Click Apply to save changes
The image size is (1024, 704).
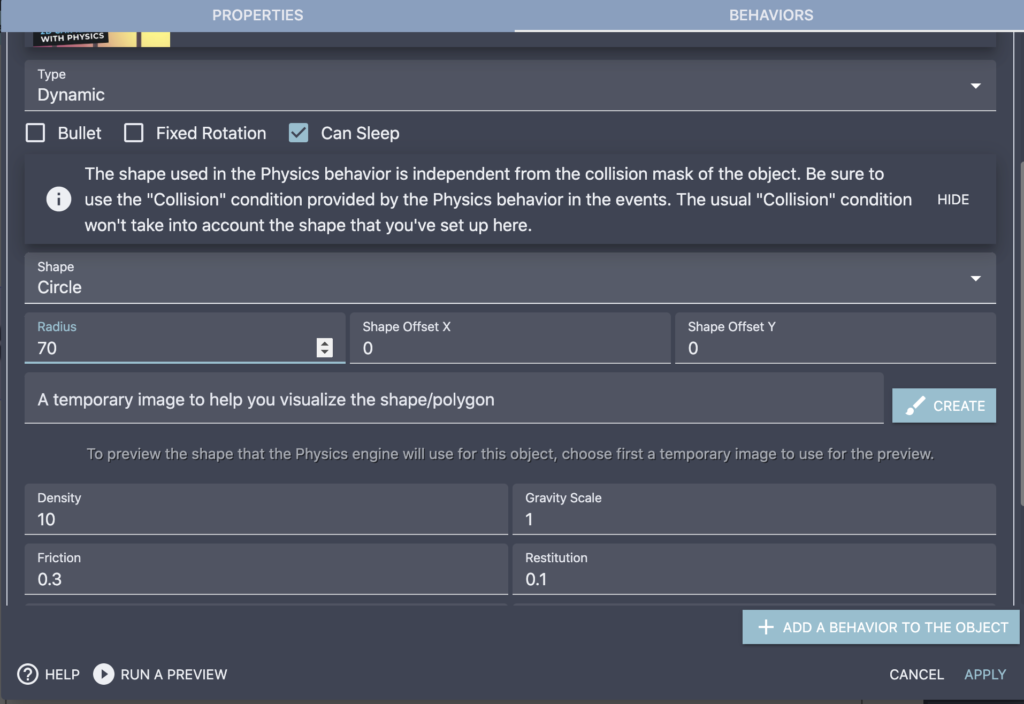pyautogui.click(x=985, y=674)
